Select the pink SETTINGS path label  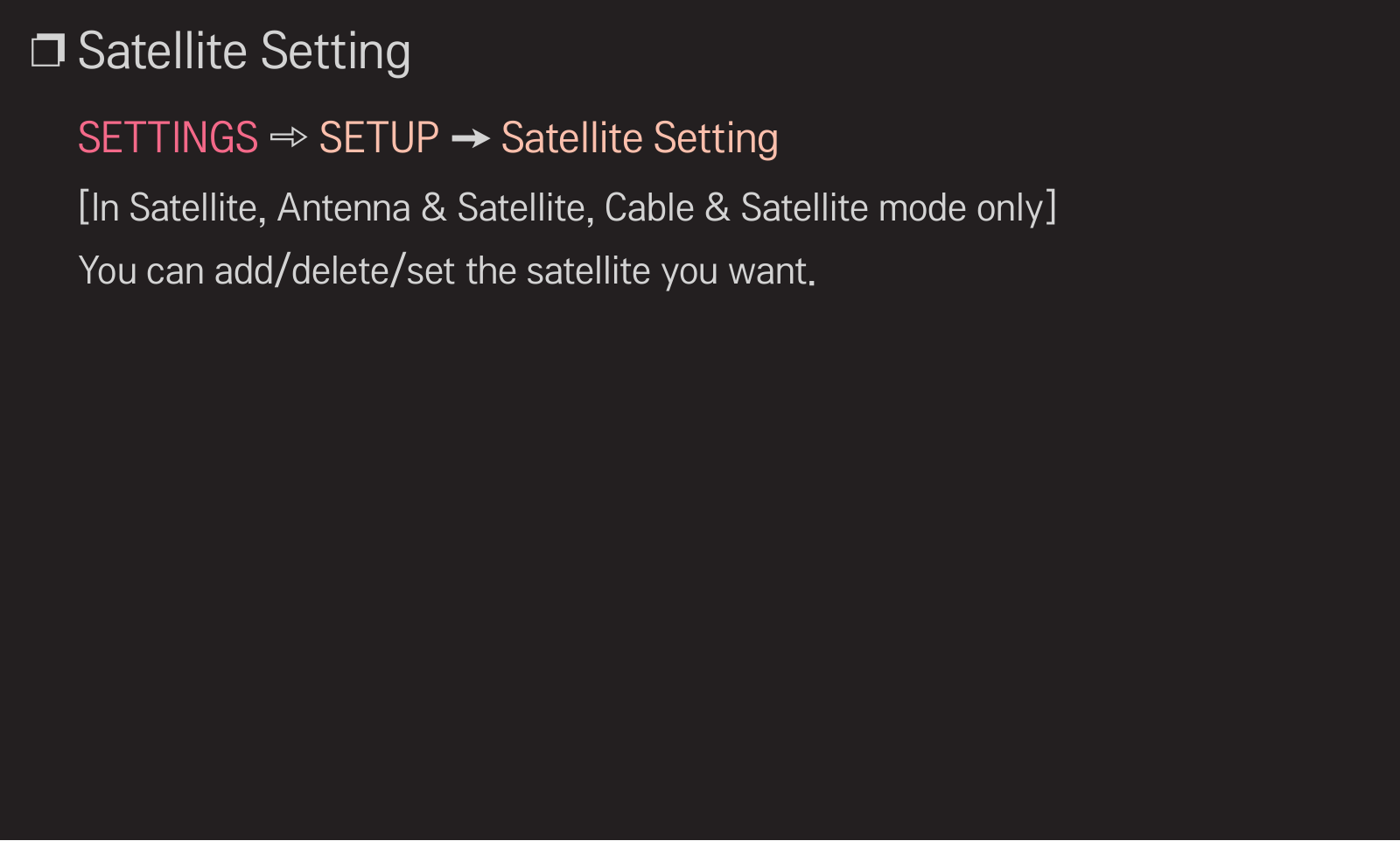[168, 137]
